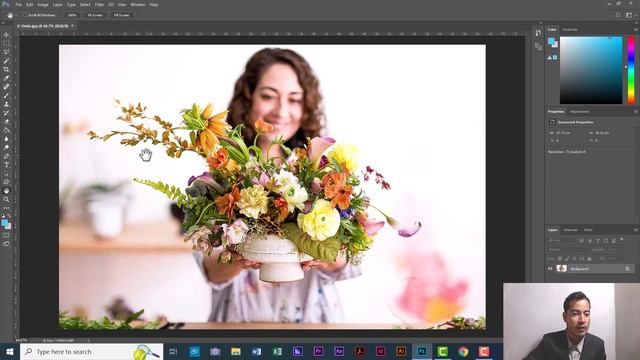Select the Crop tool

(6, 69)
